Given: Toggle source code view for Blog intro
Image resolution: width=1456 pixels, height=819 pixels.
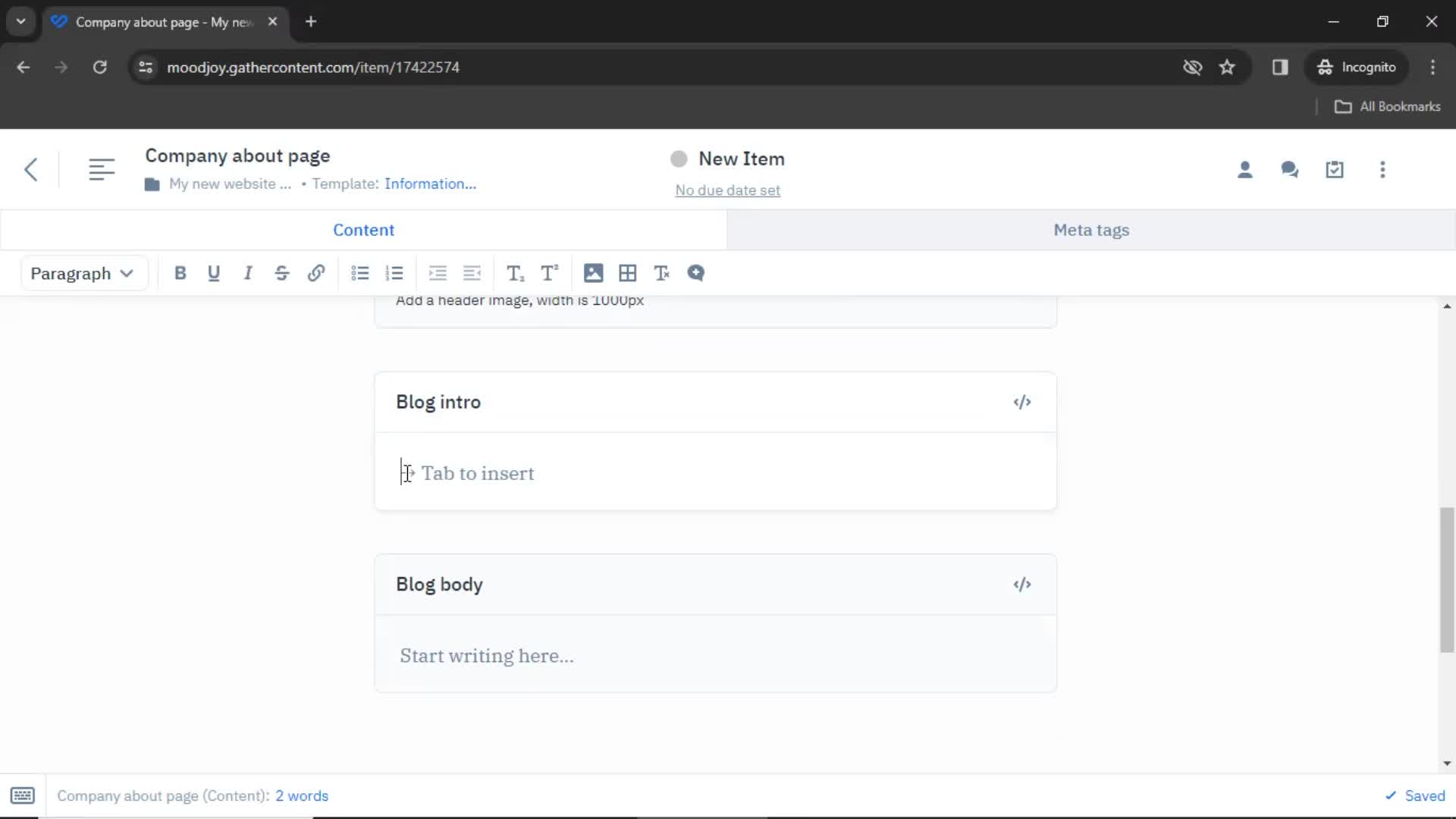Looking at the screenshot, I should click(x=1022, y=402).
